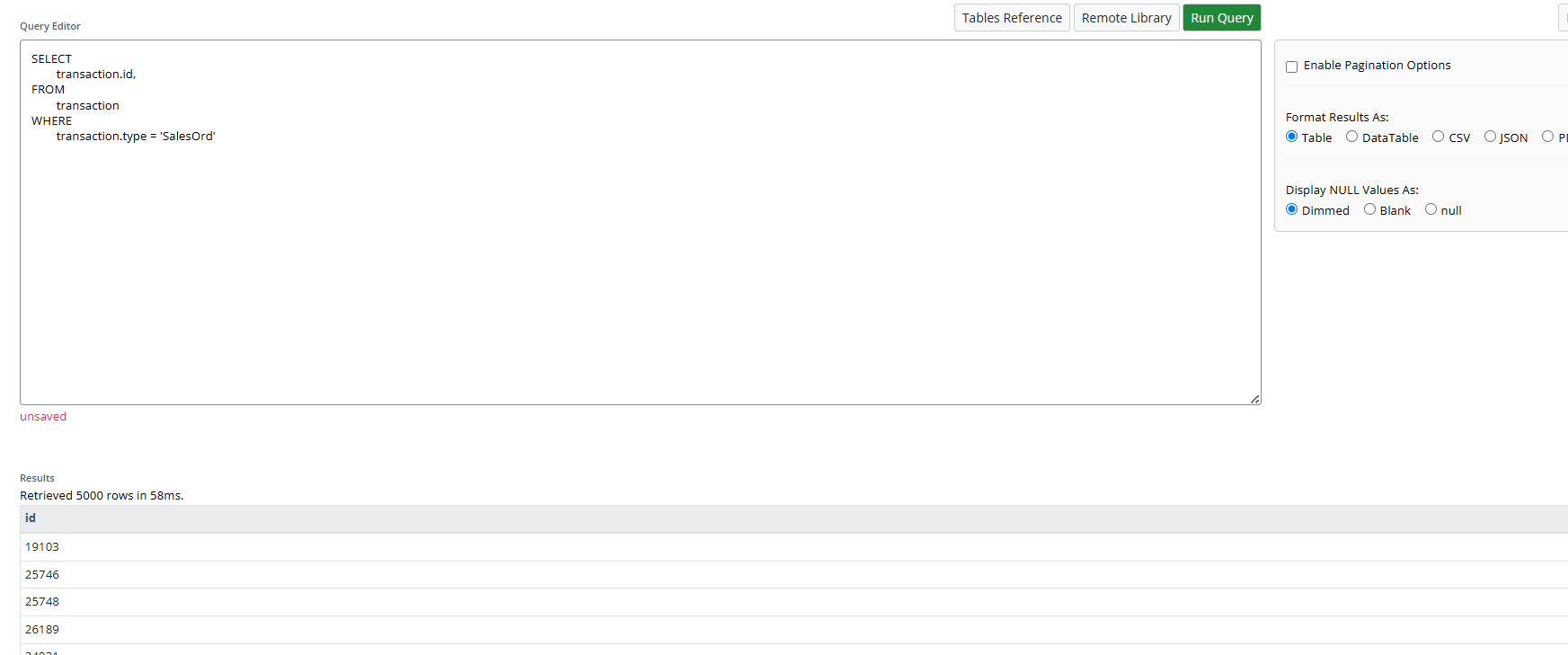Click the cut-off button right of Run Query

click(x=1564, y=18)
